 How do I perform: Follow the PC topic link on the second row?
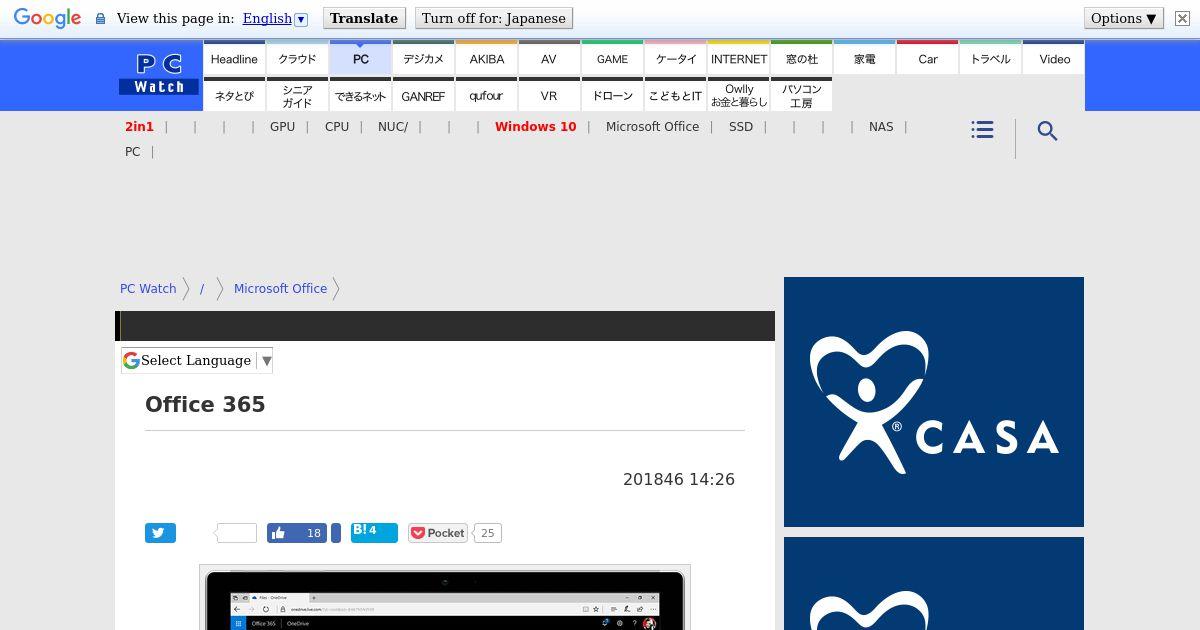pos(132,152)
